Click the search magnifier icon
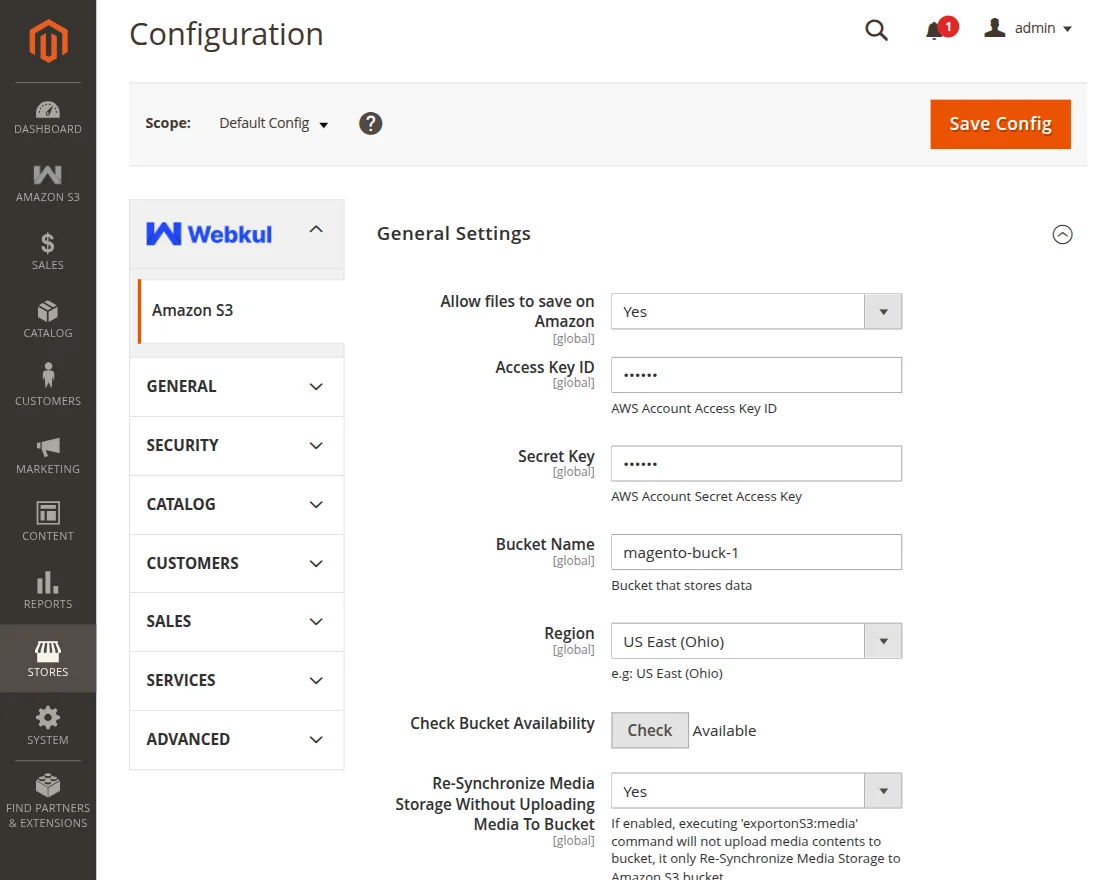This screenshot has width=1120, height=880. [x=876, y=30]
